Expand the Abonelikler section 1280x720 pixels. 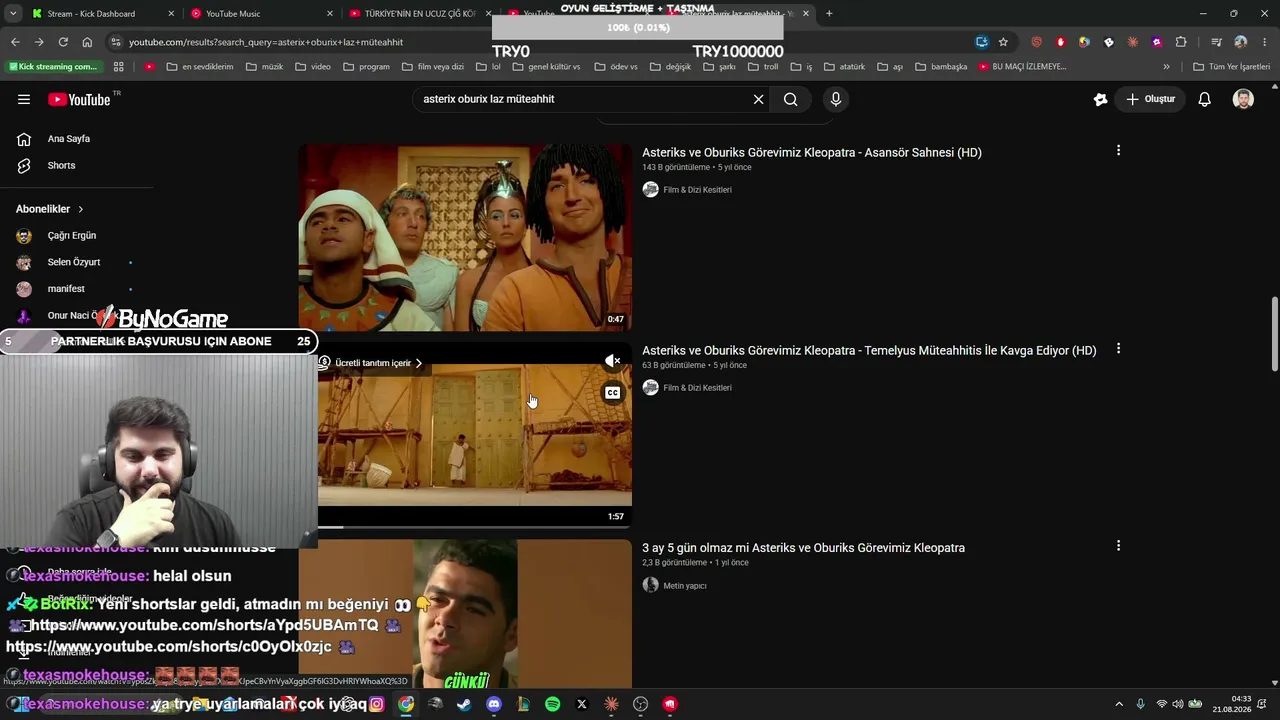(x=50, y=209)
